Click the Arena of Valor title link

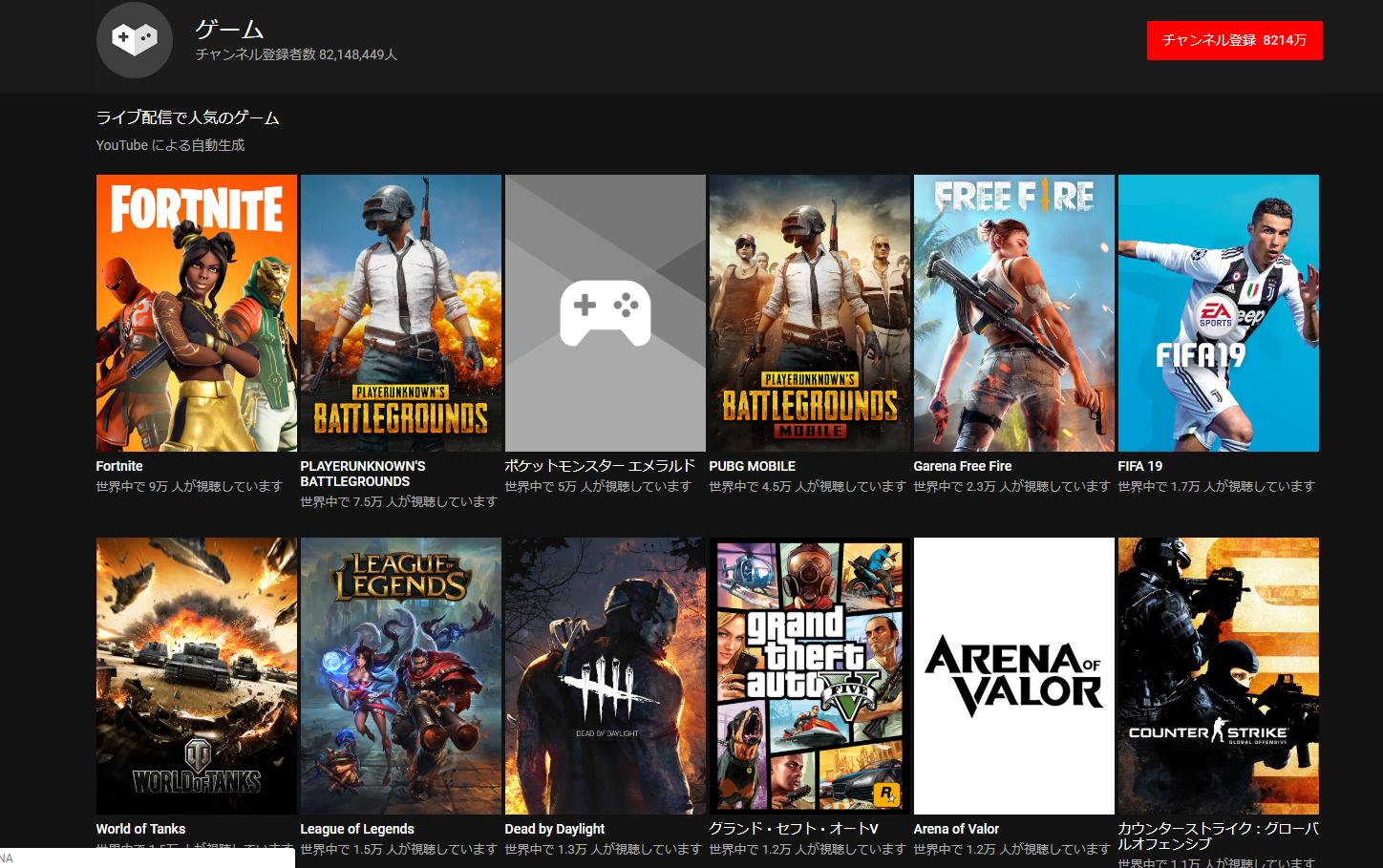[x=956, y=829]
